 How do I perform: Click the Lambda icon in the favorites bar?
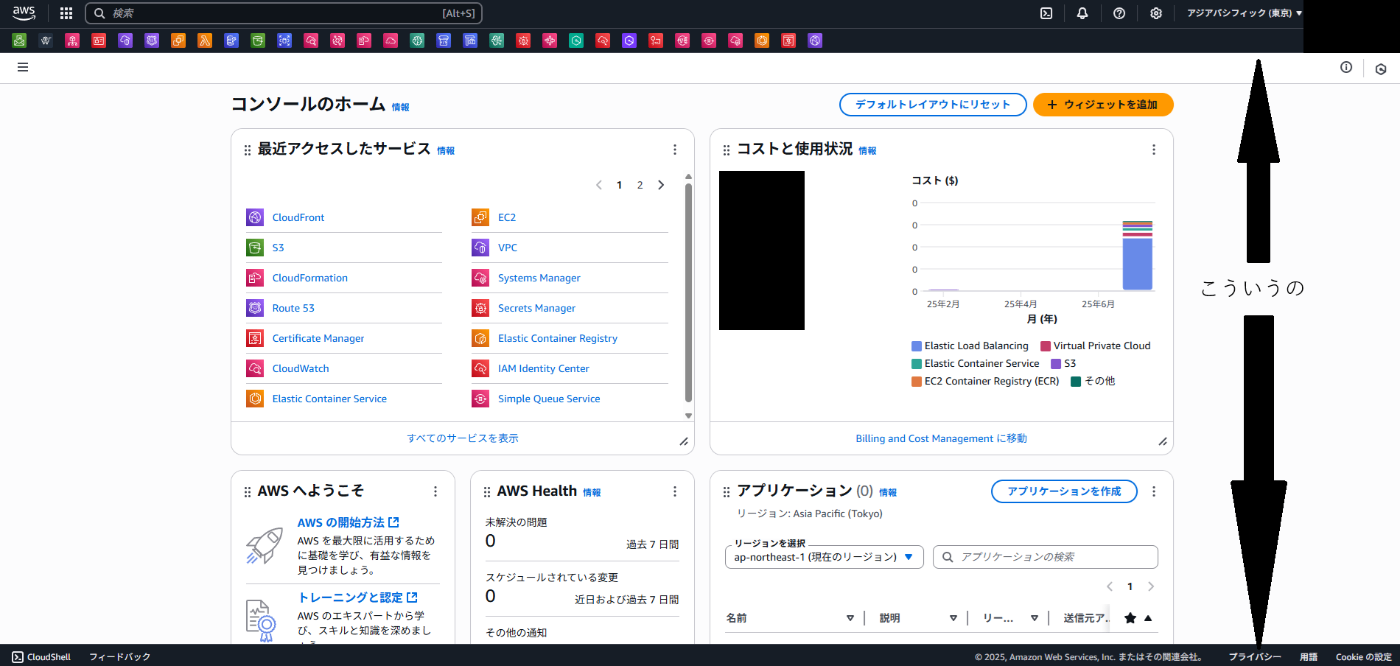tap(205, 41)
